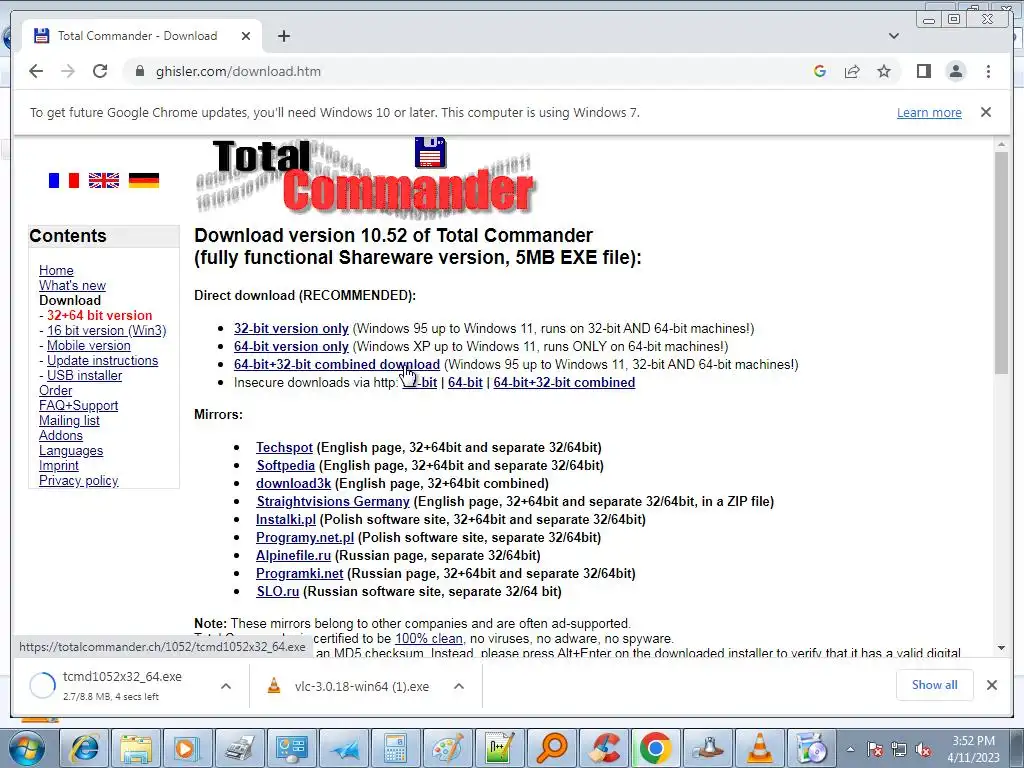The width and height of the screenshot is (1024, 768).
Task: Open a new tab with plus button
Action: coord(283,36)
